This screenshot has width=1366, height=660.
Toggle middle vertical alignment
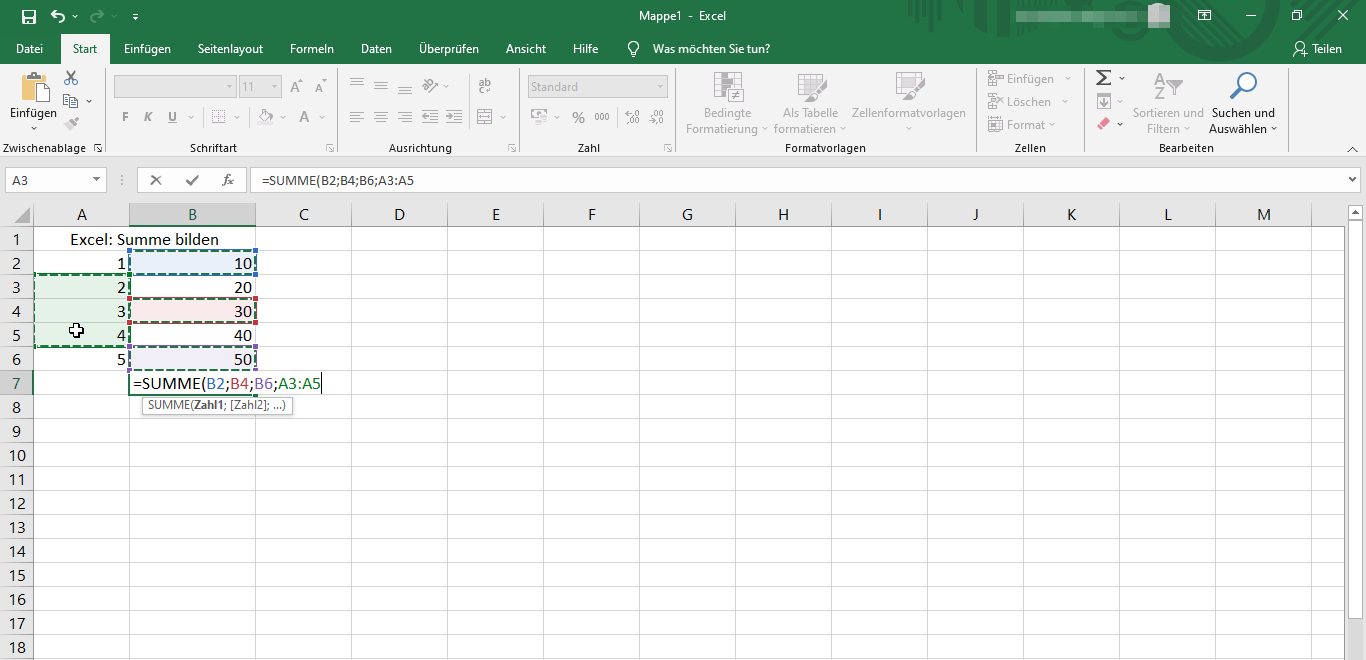[x=381, y=87]
